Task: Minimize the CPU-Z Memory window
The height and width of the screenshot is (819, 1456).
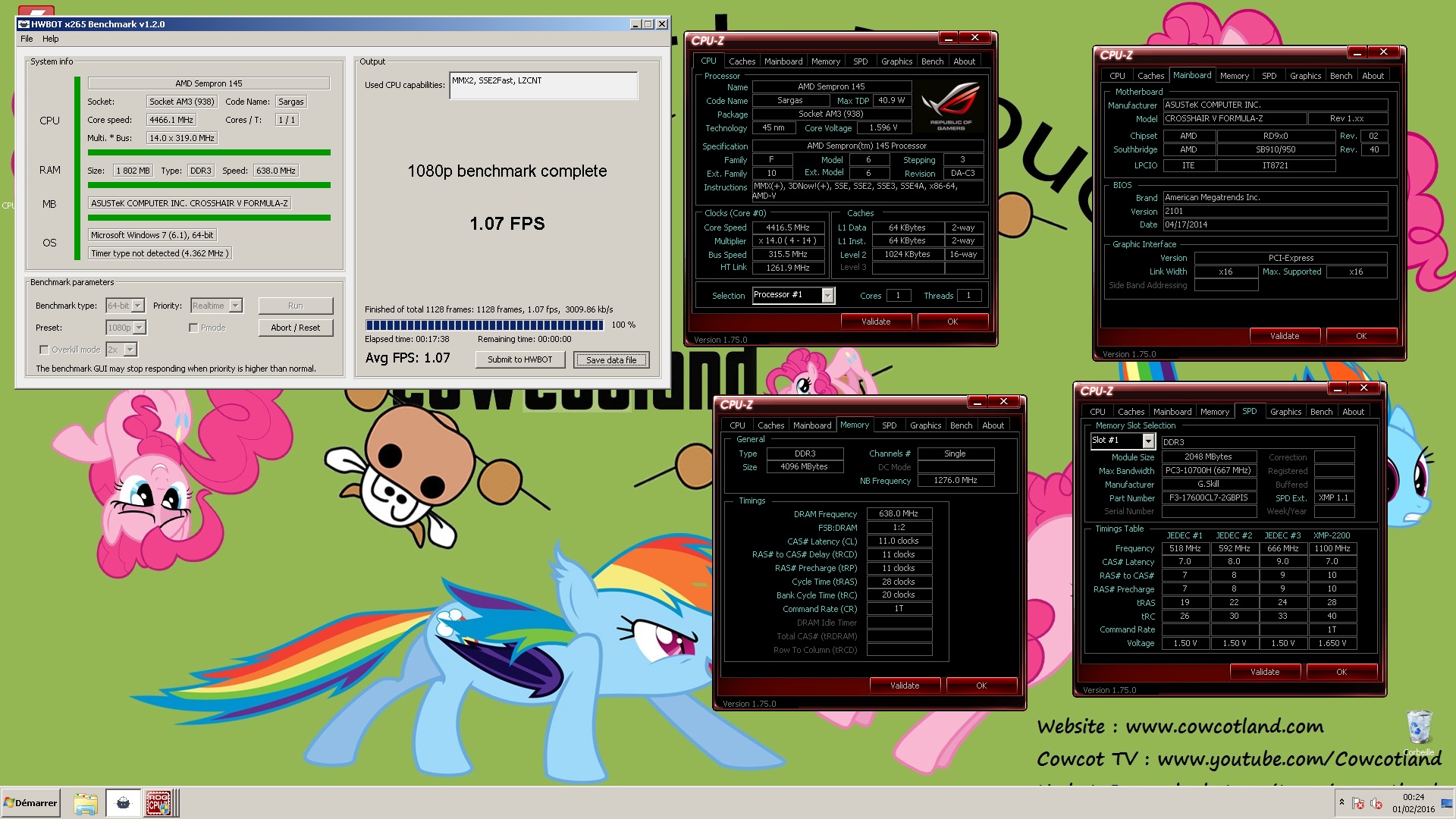Action: point(977,402)
